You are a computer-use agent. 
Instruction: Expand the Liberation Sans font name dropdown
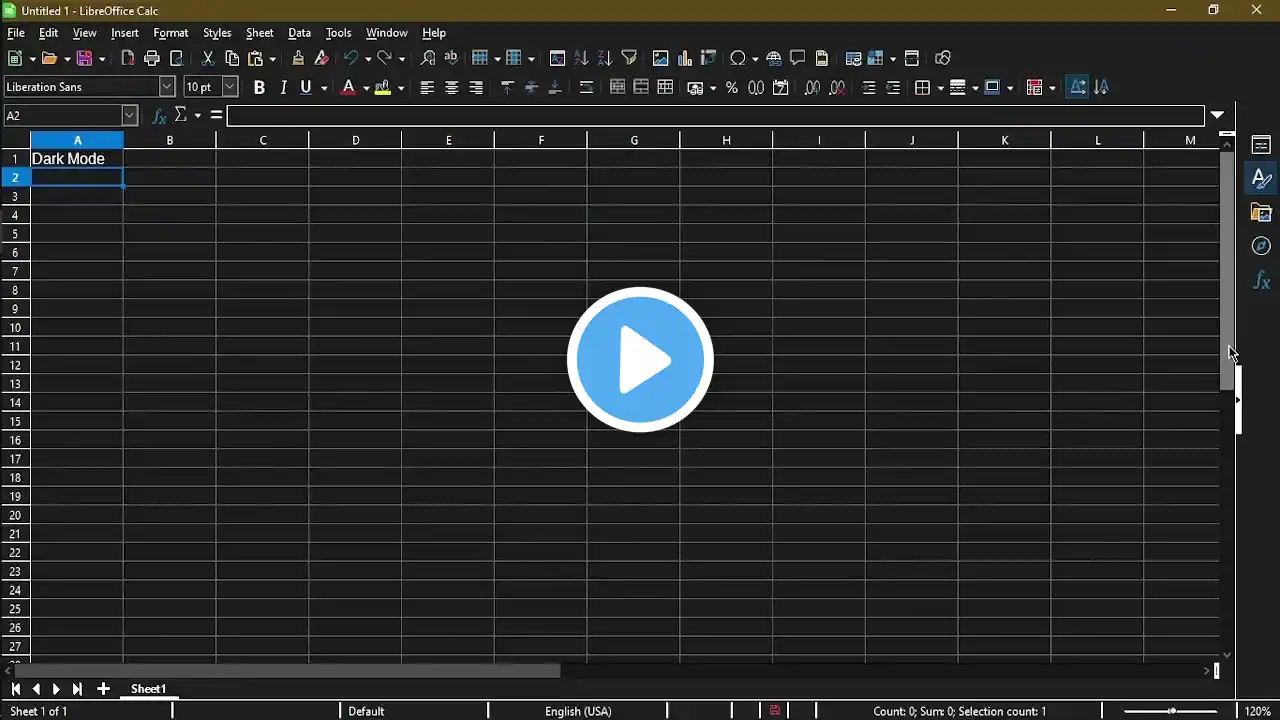point(167,88)
